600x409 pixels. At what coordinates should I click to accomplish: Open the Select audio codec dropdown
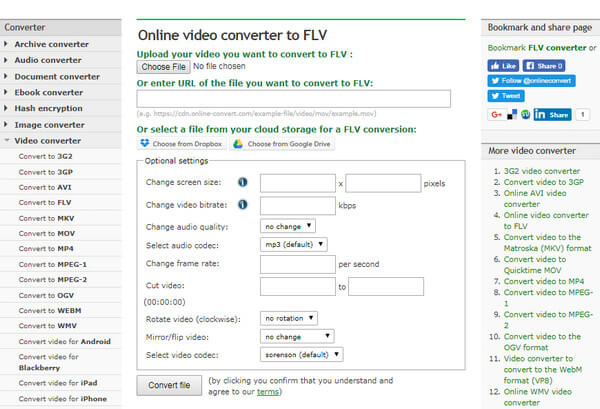295,245
